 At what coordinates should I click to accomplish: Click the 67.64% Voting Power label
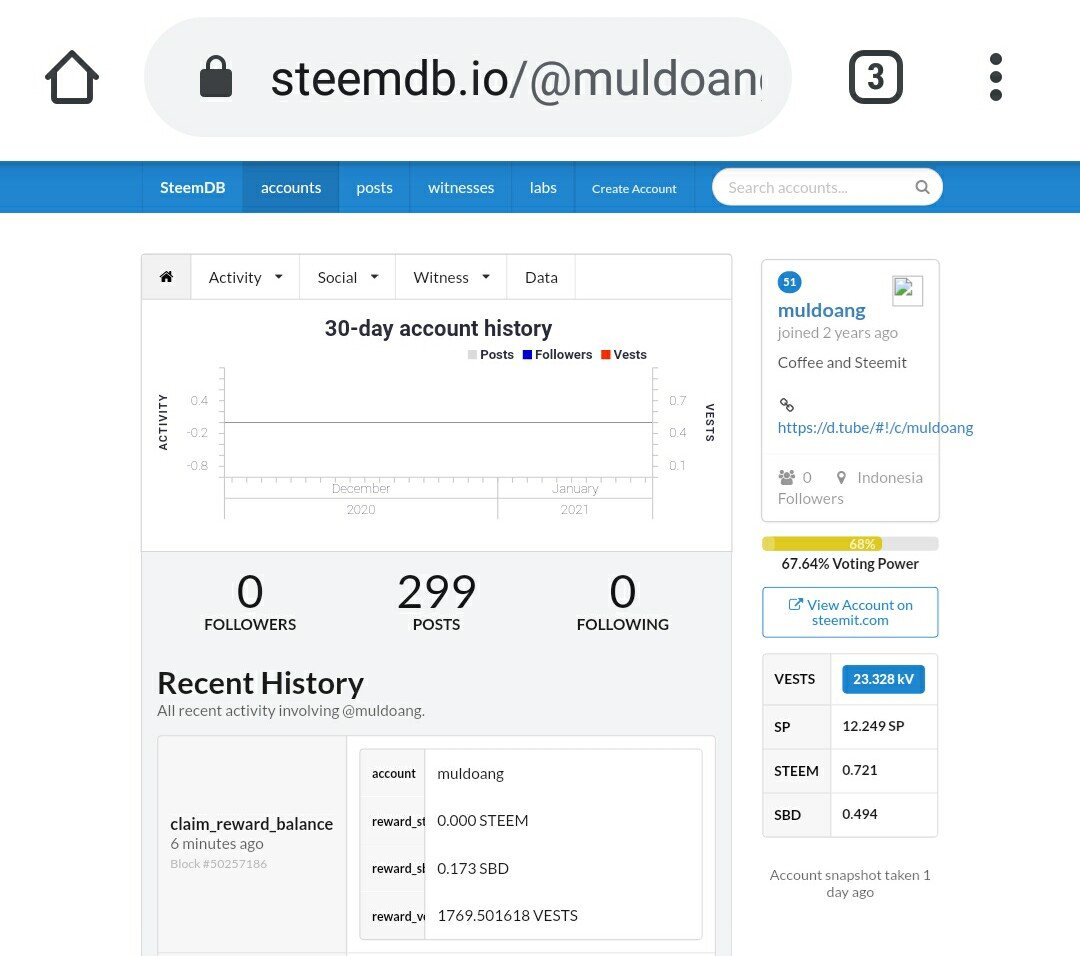tap(850, 563)
